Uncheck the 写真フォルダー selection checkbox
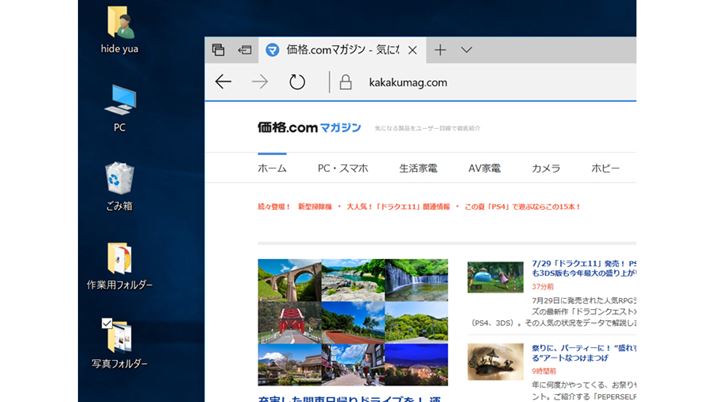Viewport: 715px width, 402px height. click(x=107, y=323)
